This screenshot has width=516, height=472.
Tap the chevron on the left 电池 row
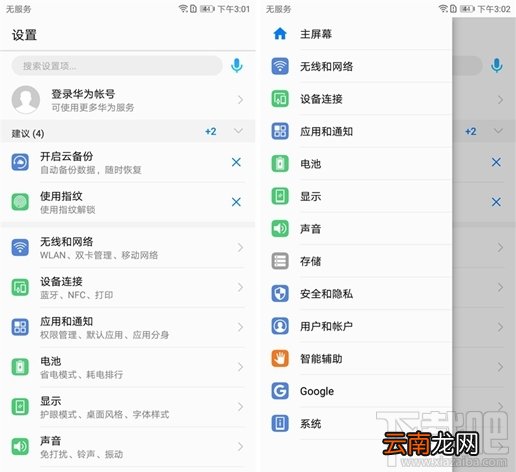pyautogui.click(x=240, y=367)
